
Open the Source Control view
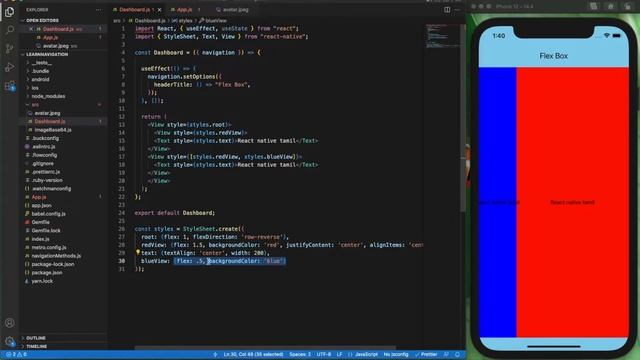tap(9, 49)
